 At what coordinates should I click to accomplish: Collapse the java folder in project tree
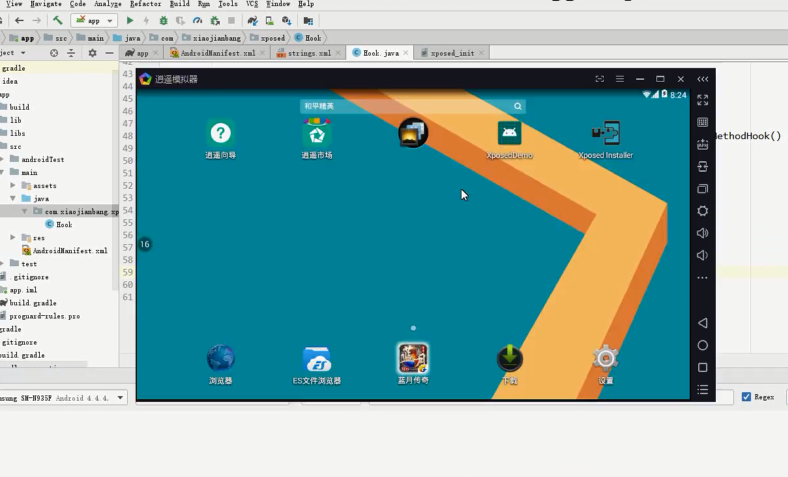tap(14, 199)
